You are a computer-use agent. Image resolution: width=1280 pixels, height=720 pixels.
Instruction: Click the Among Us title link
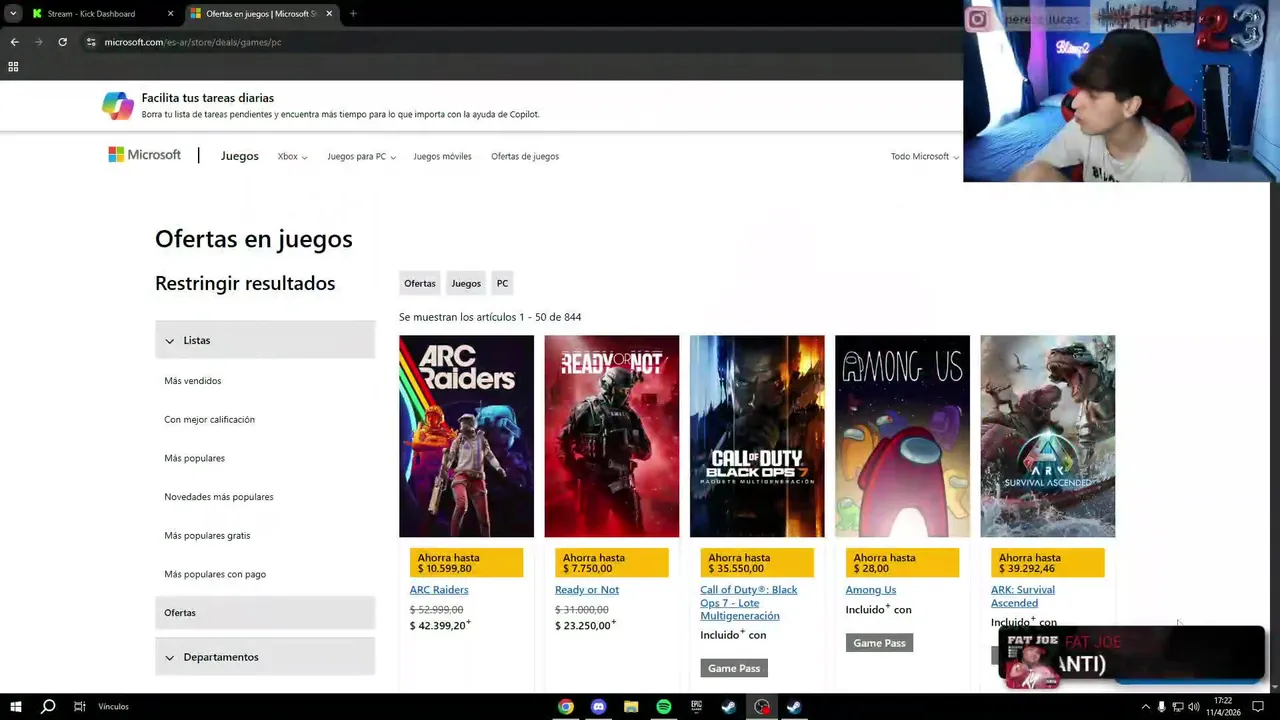coord(871,590)
